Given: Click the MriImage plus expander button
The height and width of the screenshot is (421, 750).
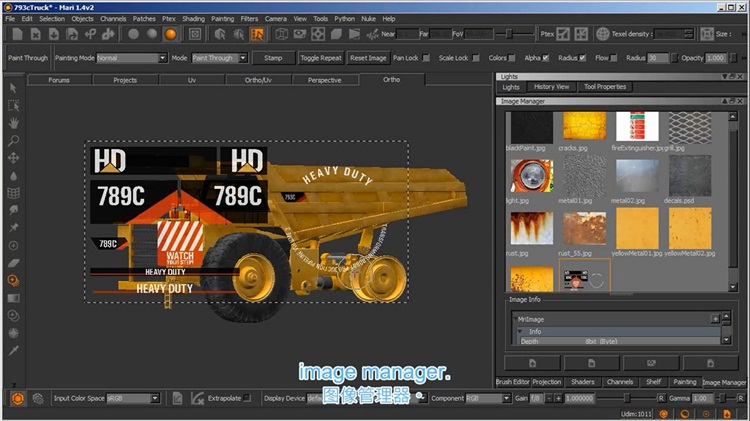Looking at the screenshot, I should coord(715,319).
